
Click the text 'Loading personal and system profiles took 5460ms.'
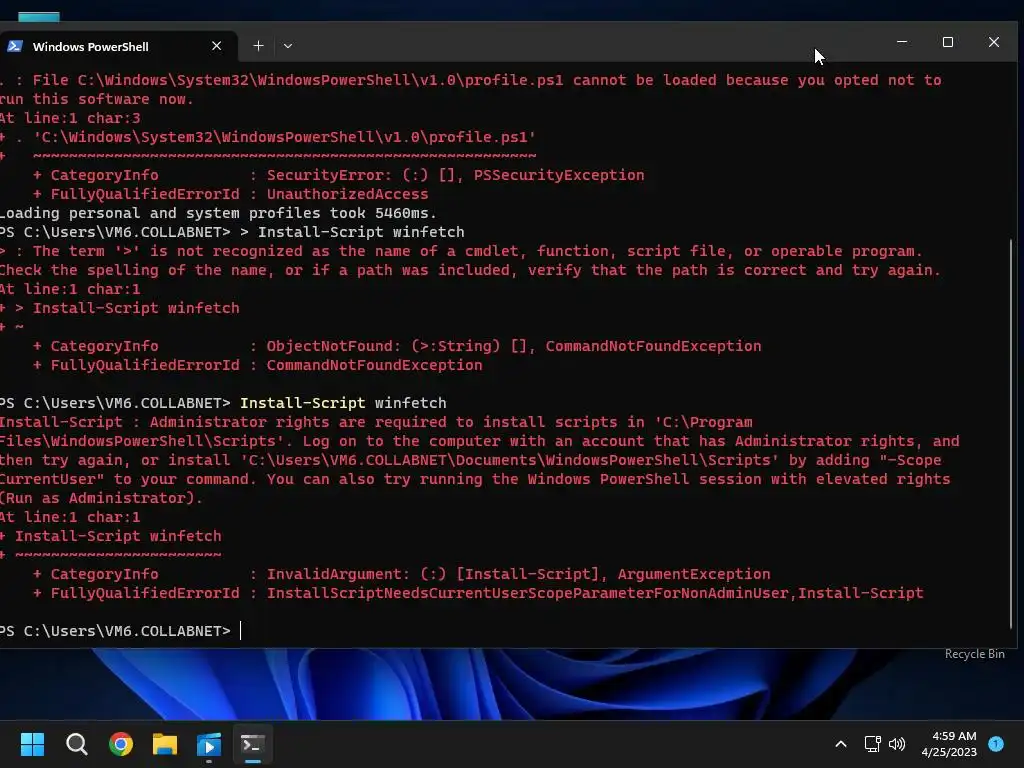tap(218, 213)
